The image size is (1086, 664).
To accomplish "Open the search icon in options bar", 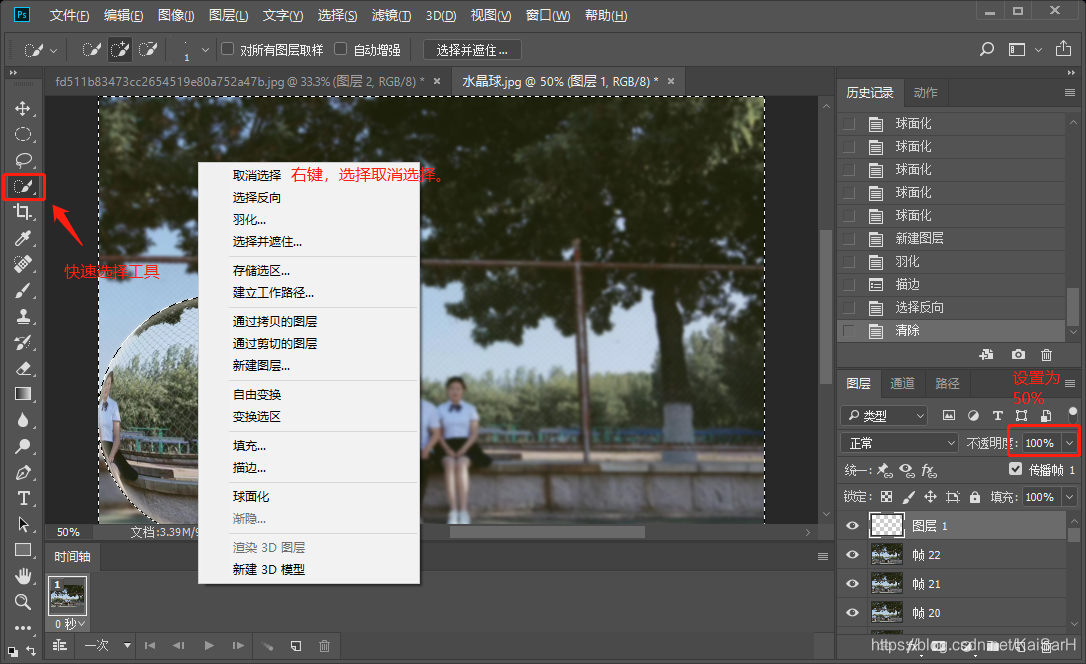I will pyautogui.click(x=987, y=49).
